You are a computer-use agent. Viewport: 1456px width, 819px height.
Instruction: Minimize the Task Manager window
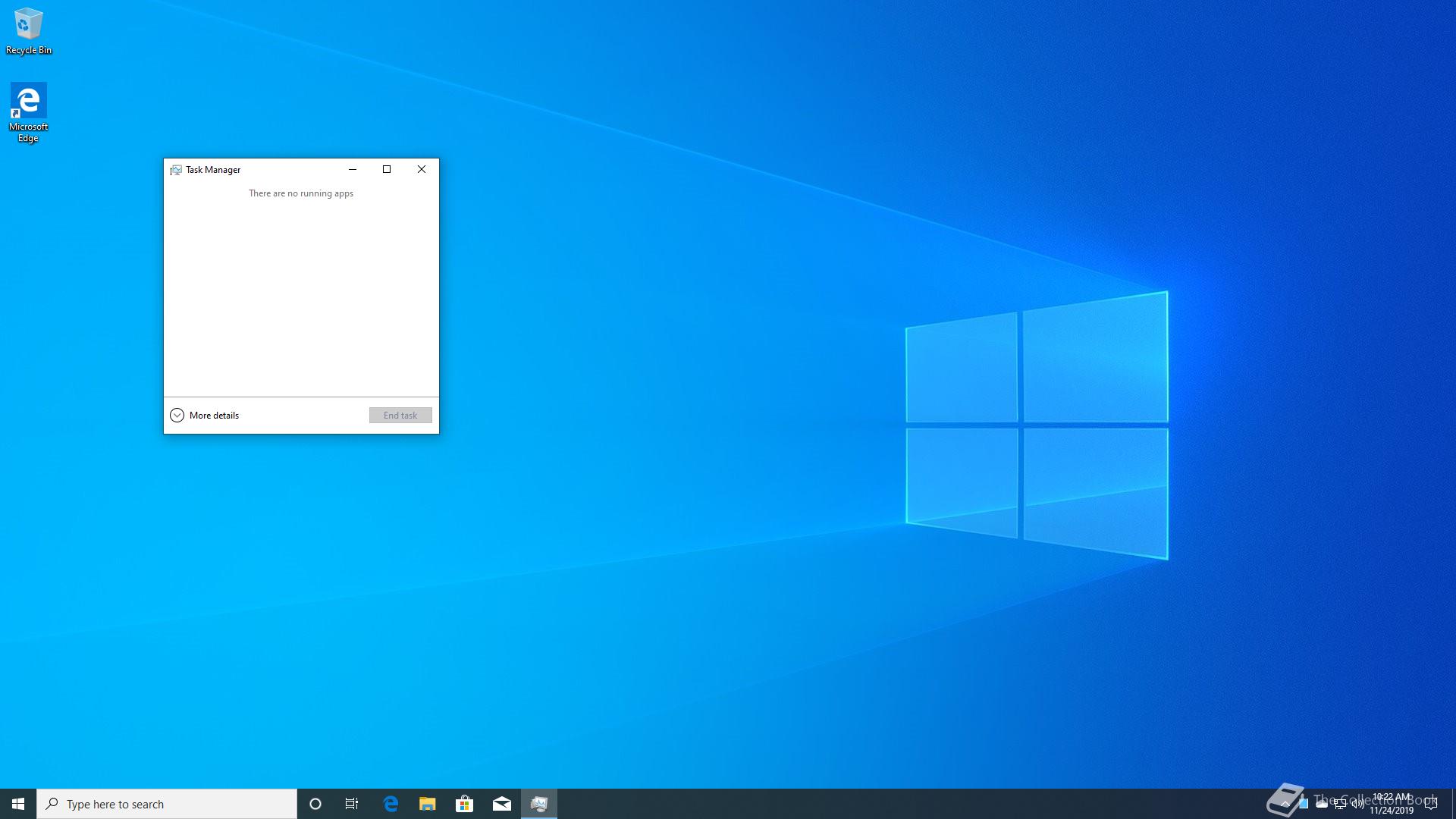coord(353,169)
